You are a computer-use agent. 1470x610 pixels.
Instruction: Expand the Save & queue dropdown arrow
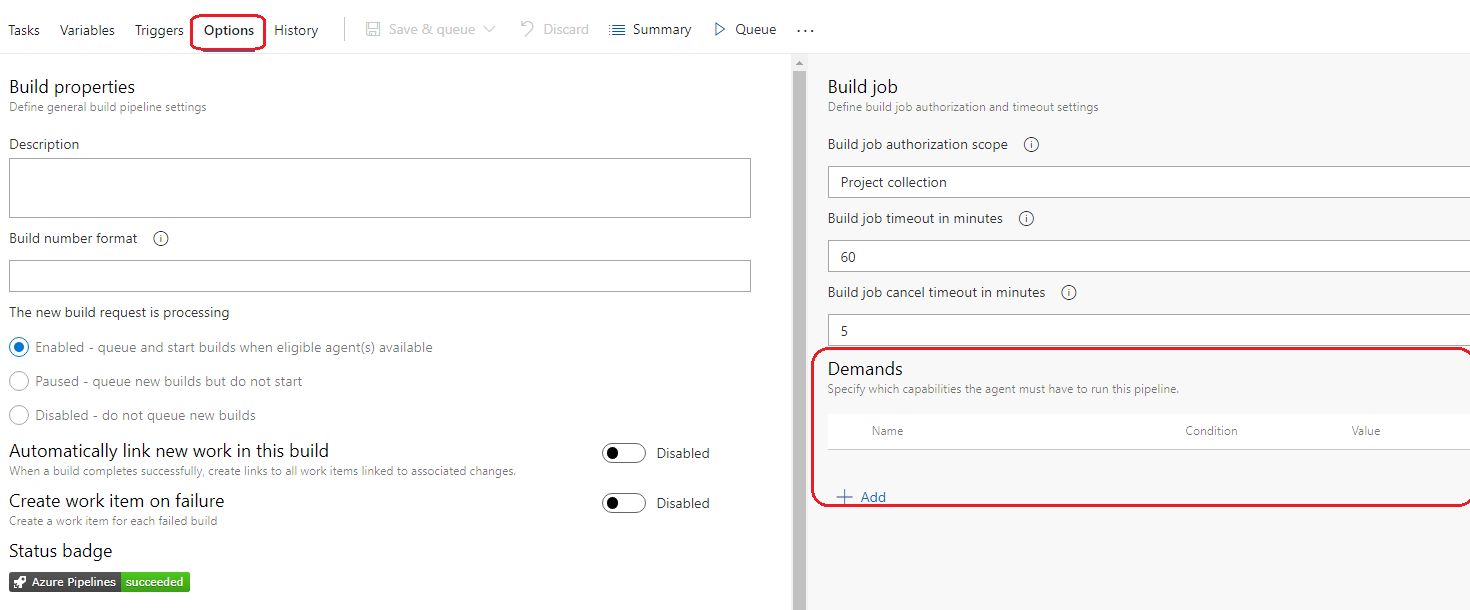point(489,30)
